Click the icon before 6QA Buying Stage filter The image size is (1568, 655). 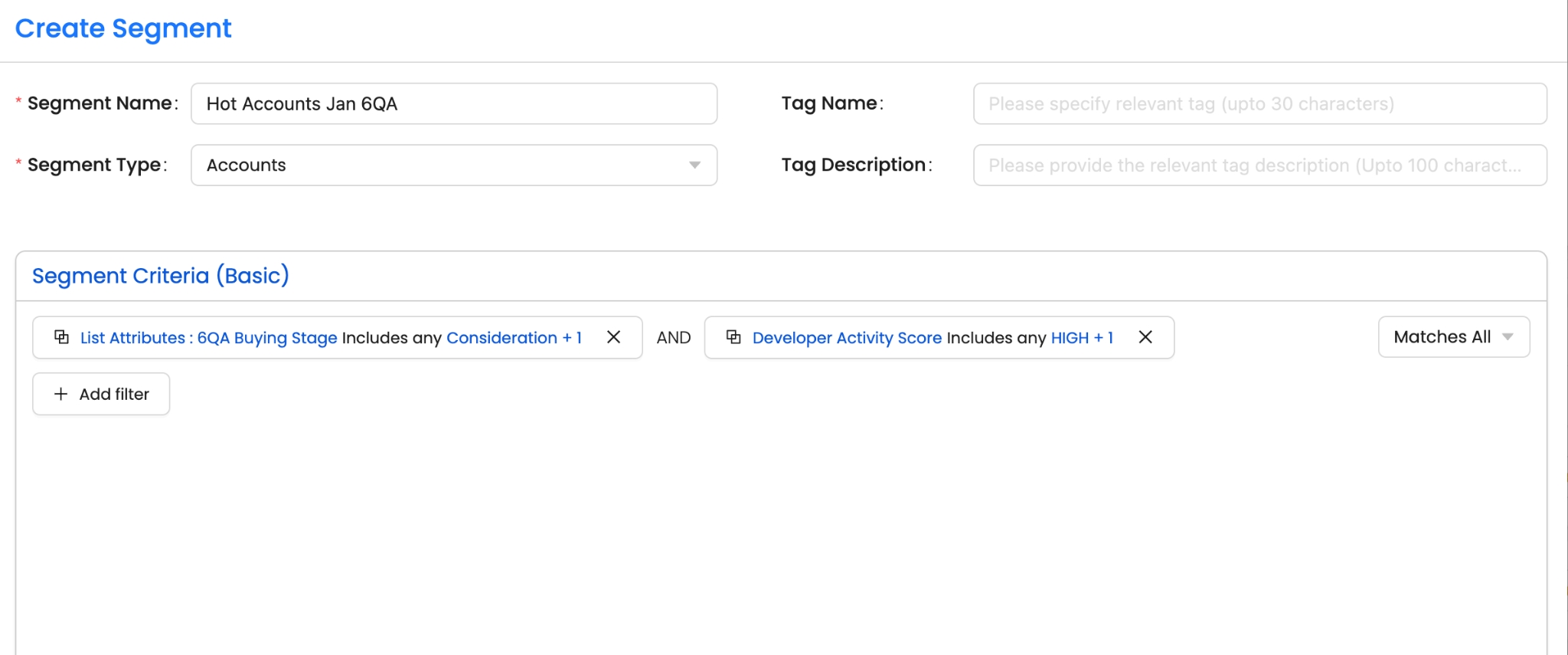tap(61, 337)
